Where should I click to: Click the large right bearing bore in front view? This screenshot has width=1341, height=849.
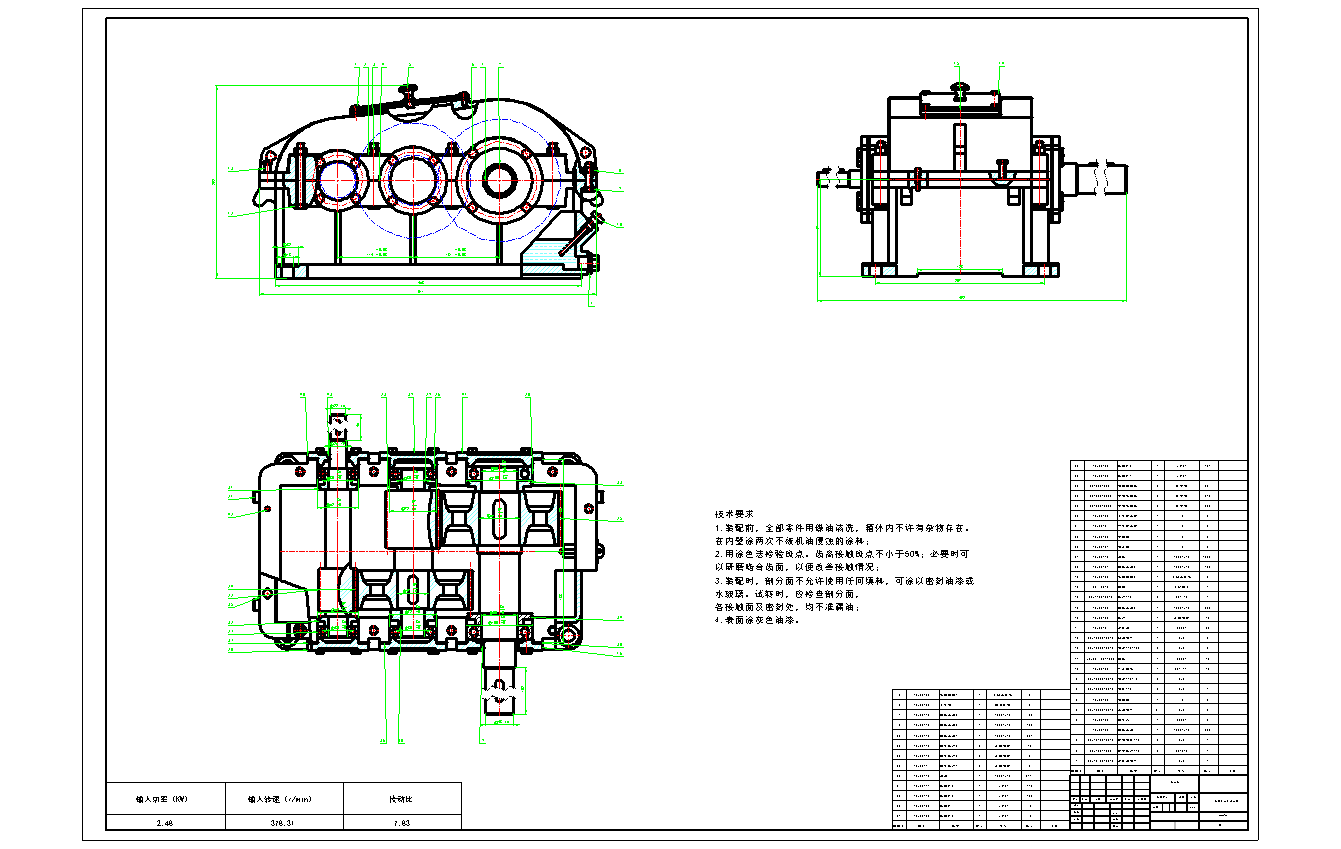point(499,180)
